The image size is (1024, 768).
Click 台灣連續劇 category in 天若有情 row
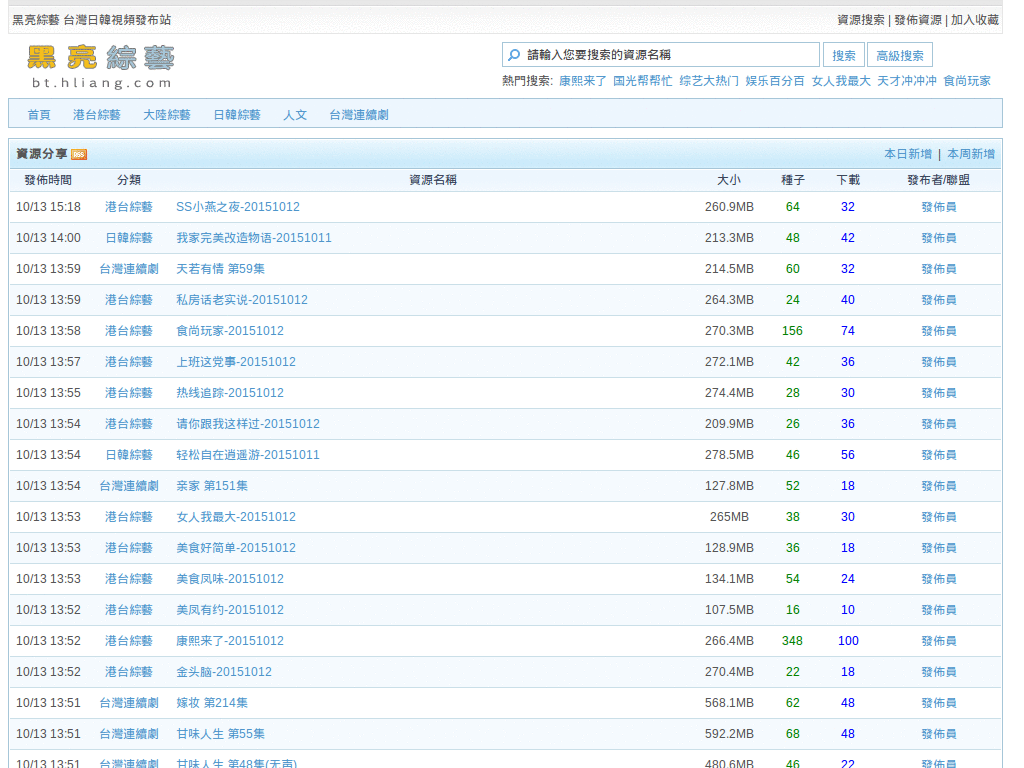[x=129, y=269]
